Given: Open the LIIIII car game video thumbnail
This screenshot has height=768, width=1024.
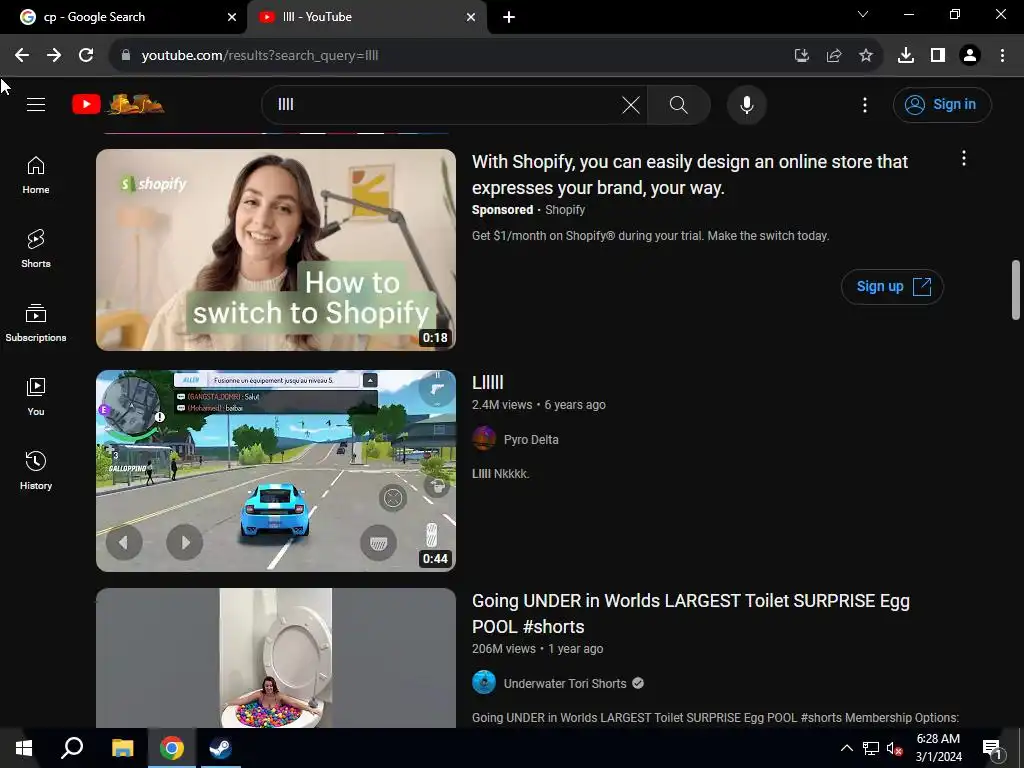Looking at the screenshot, I should [276, 471].
